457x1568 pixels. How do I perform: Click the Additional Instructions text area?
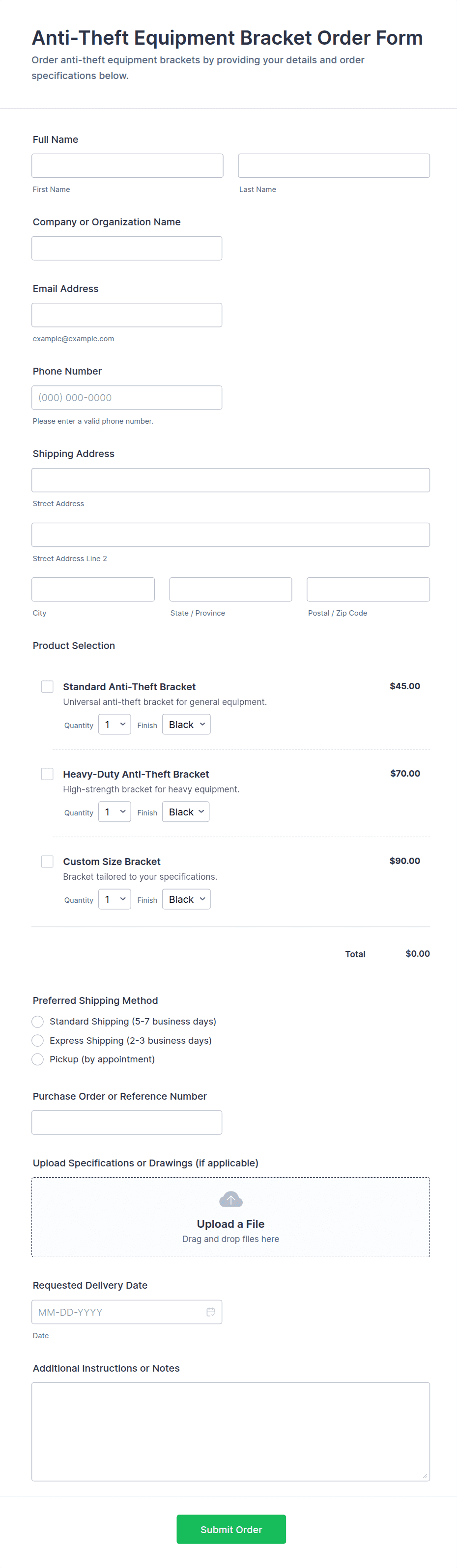pyautogui.click(x=230, y=1431)
